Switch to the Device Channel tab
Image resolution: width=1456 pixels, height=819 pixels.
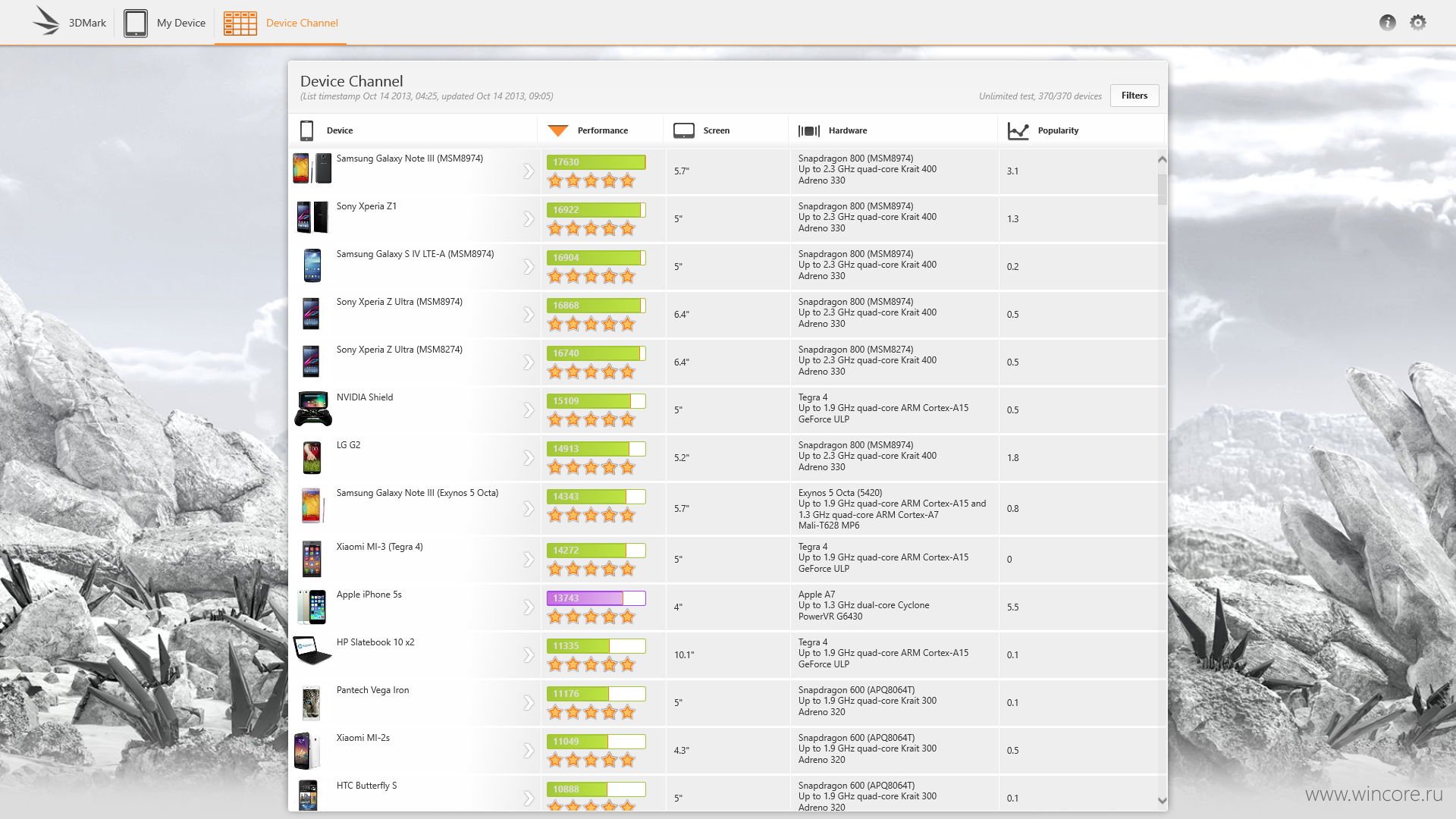(281, 23)
